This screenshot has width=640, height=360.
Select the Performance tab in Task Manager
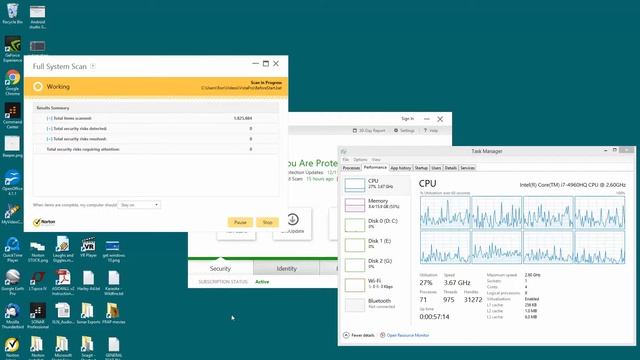click(375, 167)
